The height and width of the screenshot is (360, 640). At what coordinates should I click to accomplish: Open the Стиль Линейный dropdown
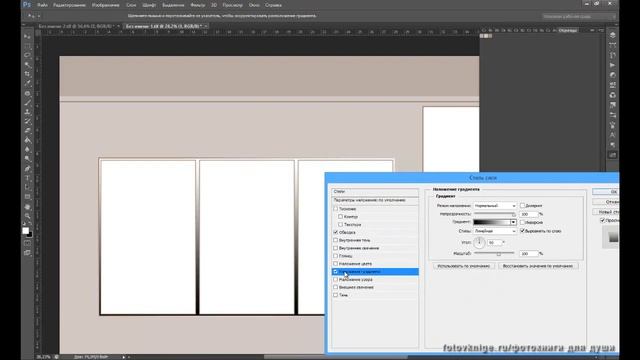tap(495, 231)
